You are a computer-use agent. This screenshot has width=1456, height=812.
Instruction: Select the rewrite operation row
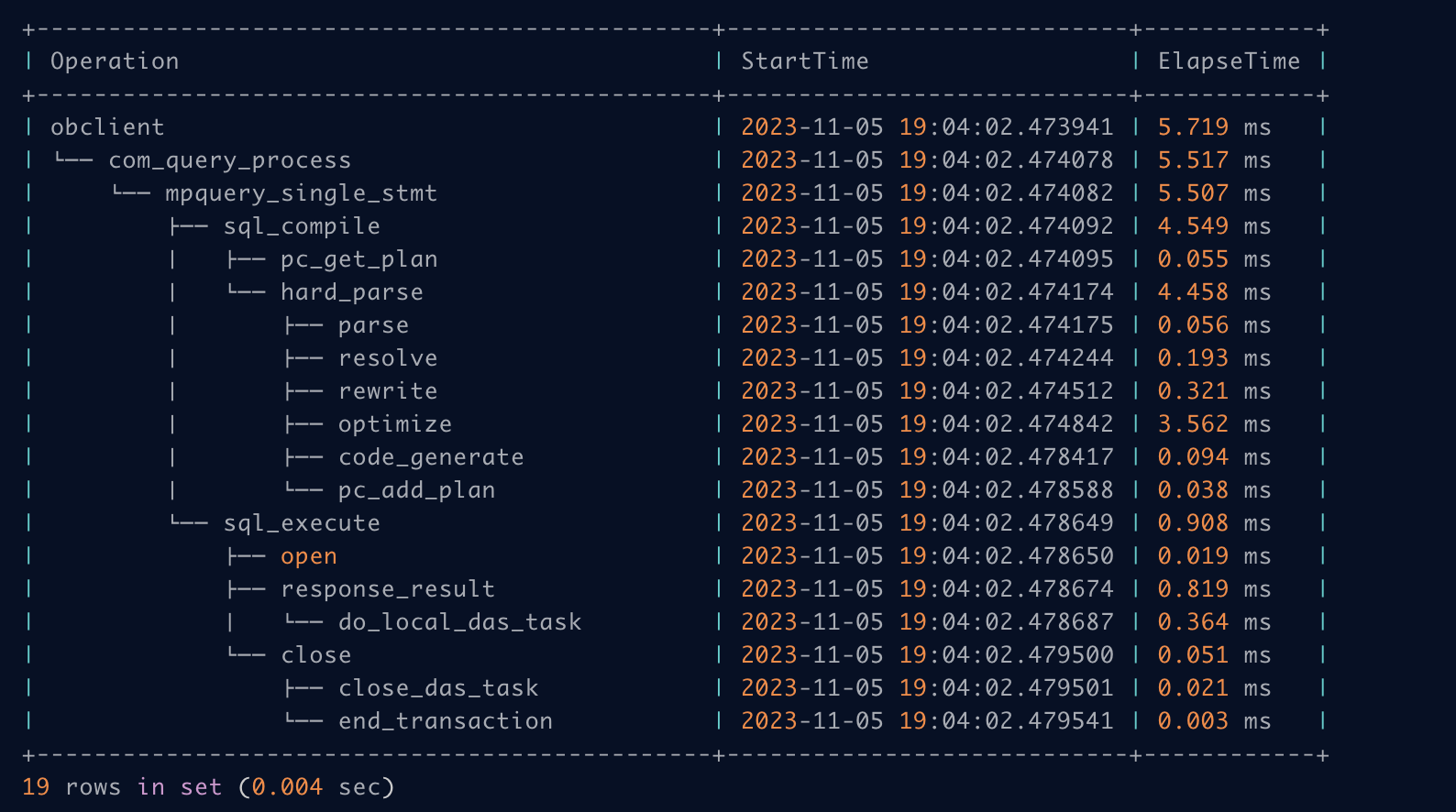(388, 391)
